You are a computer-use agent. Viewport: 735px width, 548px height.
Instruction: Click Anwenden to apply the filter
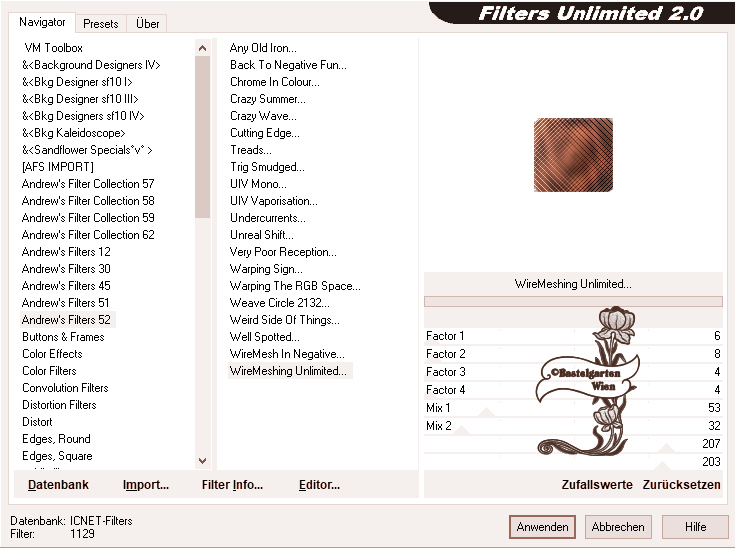tap(542, 527)
